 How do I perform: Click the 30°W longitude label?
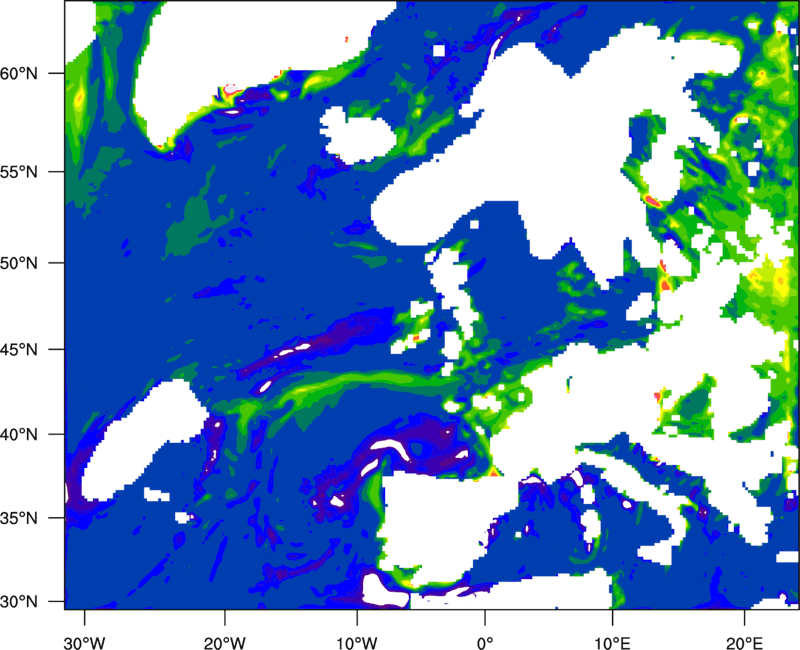click(x=84, y=643)
